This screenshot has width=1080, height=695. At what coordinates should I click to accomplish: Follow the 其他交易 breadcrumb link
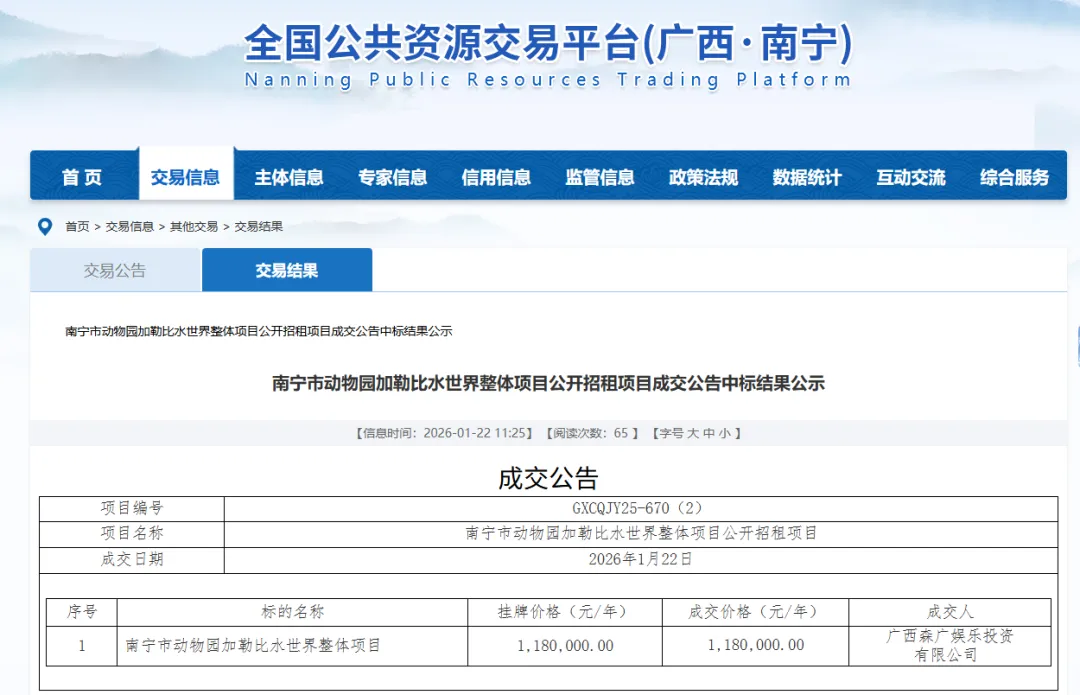pos(194,227)
